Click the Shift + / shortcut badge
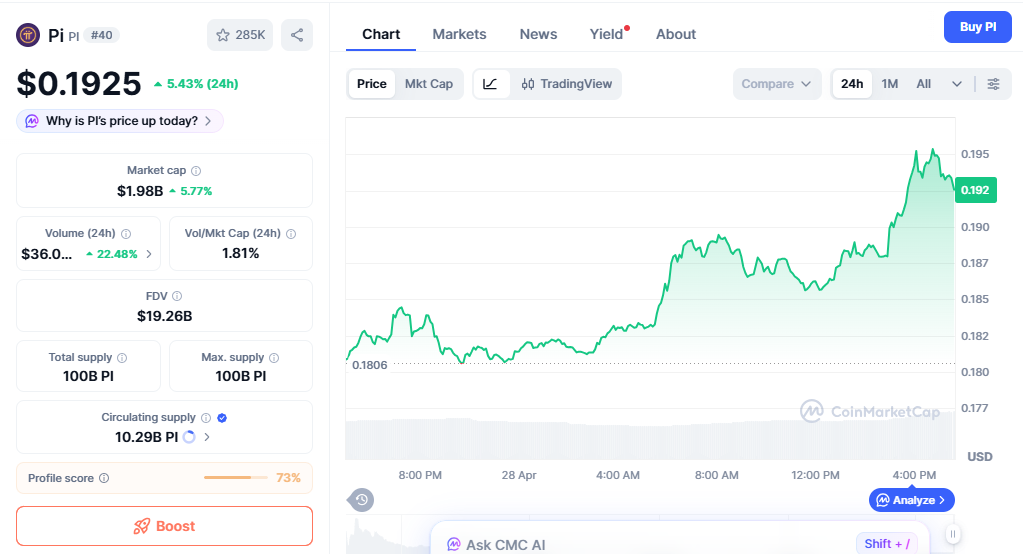This screenshot has width=1023, height=554. click(x=887, y=544)
